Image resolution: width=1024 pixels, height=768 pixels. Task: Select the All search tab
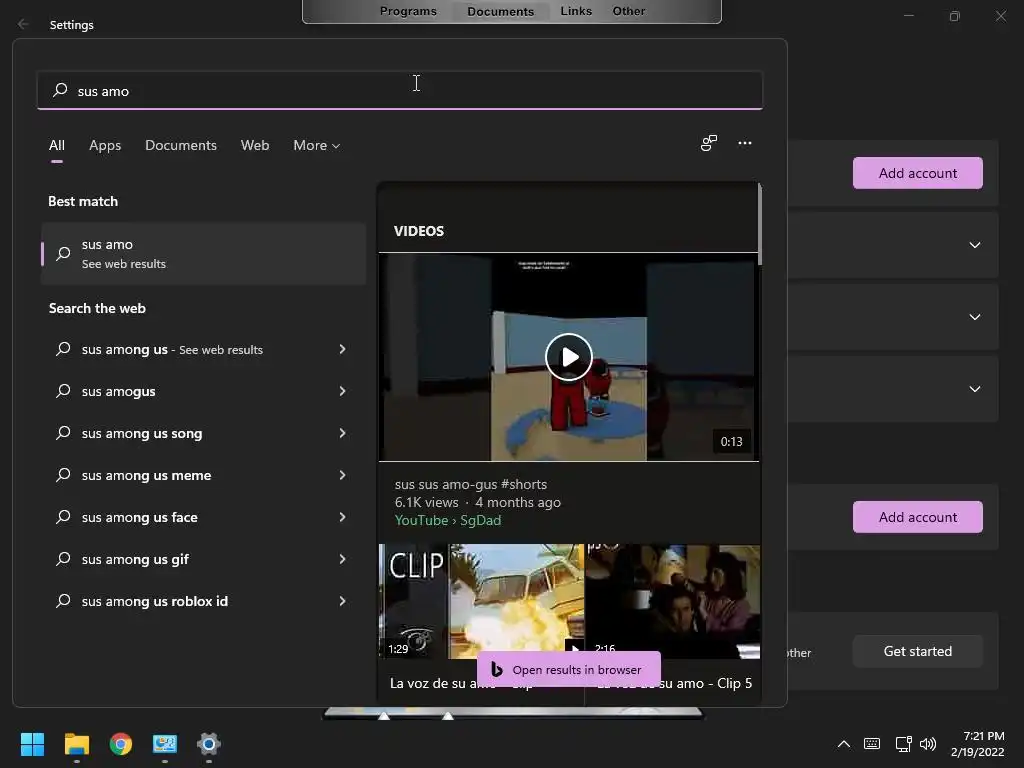click(x=57, y=145)
